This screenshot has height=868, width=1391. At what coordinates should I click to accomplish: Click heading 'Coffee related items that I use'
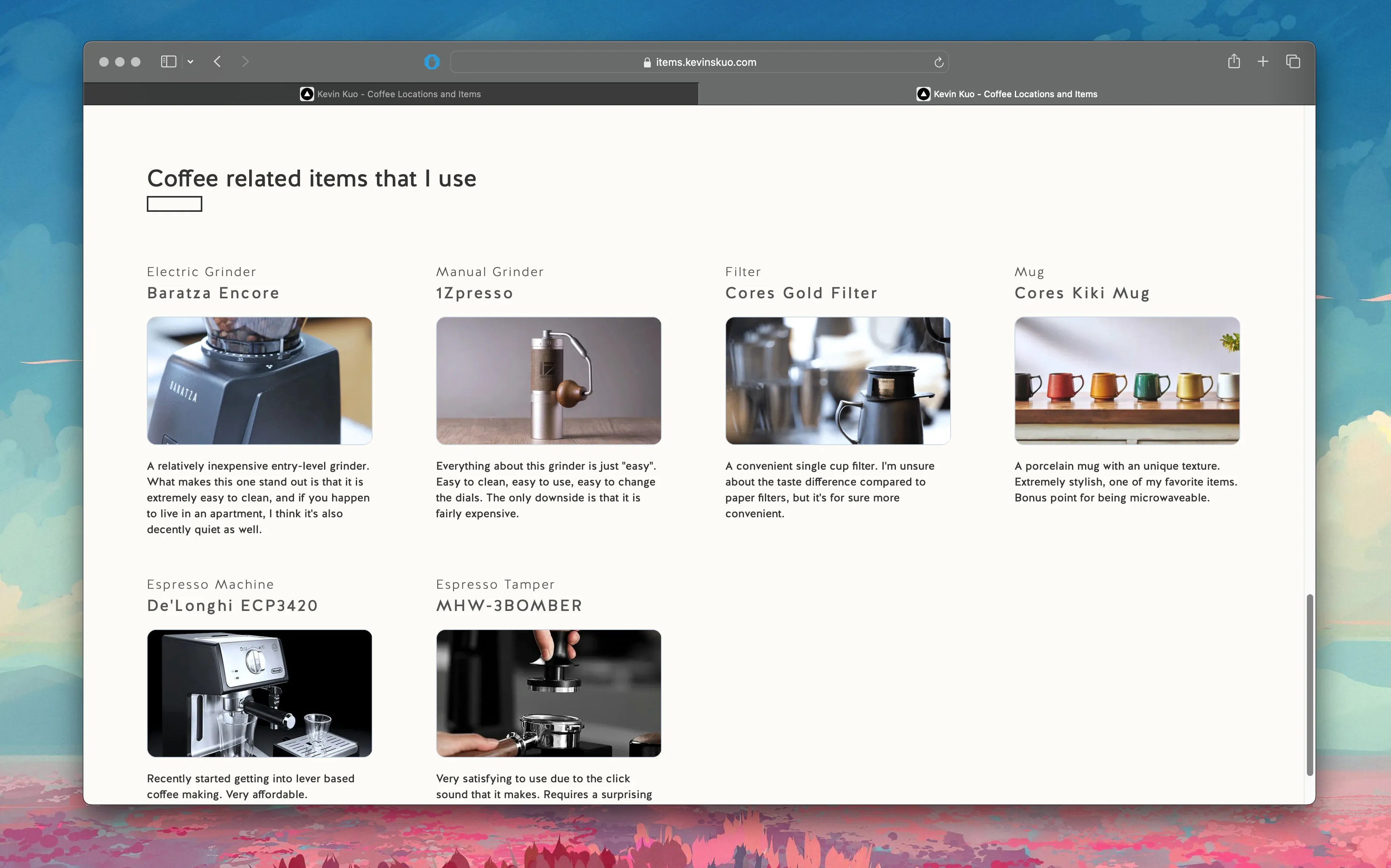click(x=312, y=179)
